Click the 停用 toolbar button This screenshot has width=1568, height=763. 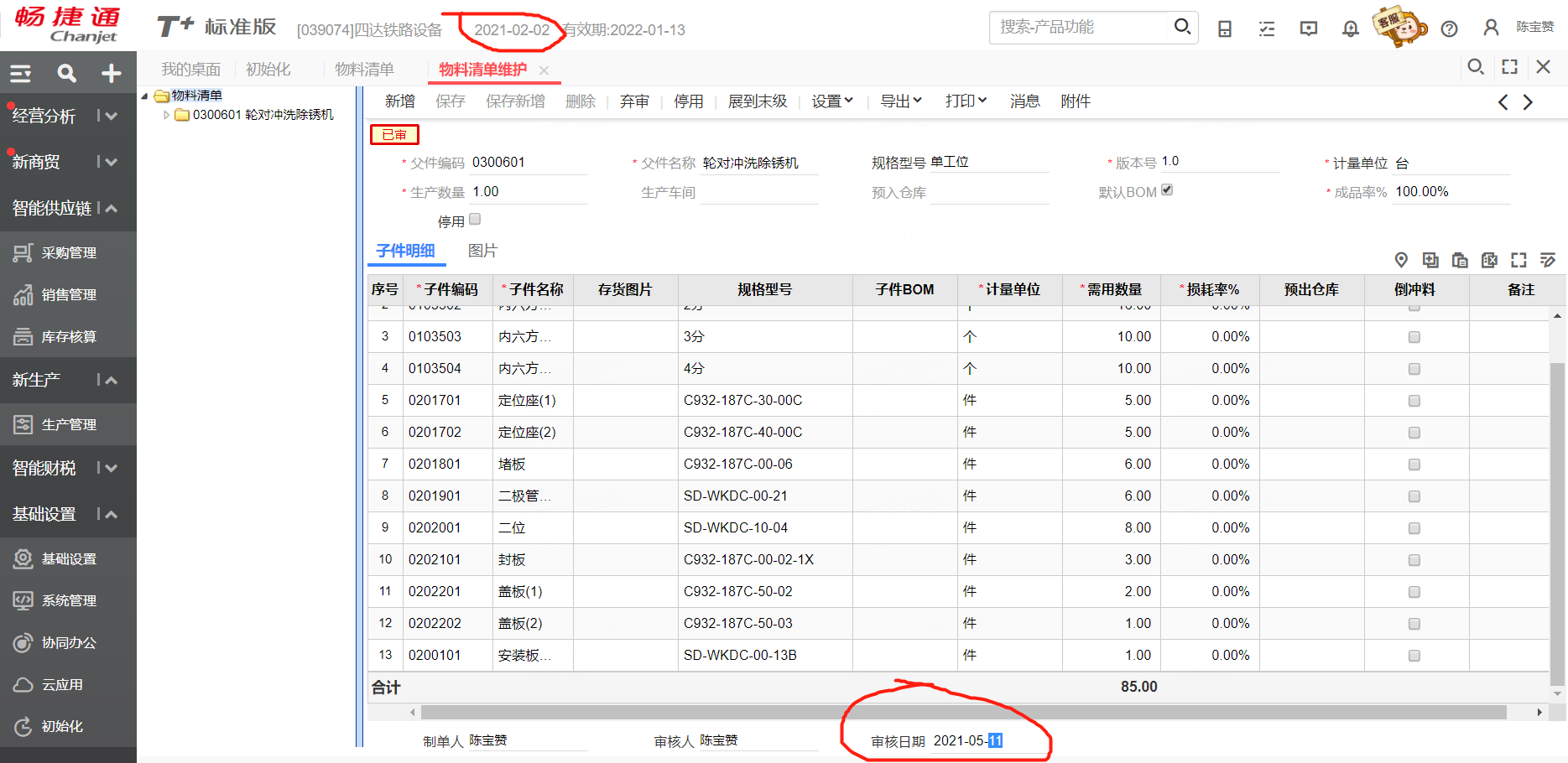[689, 101]
